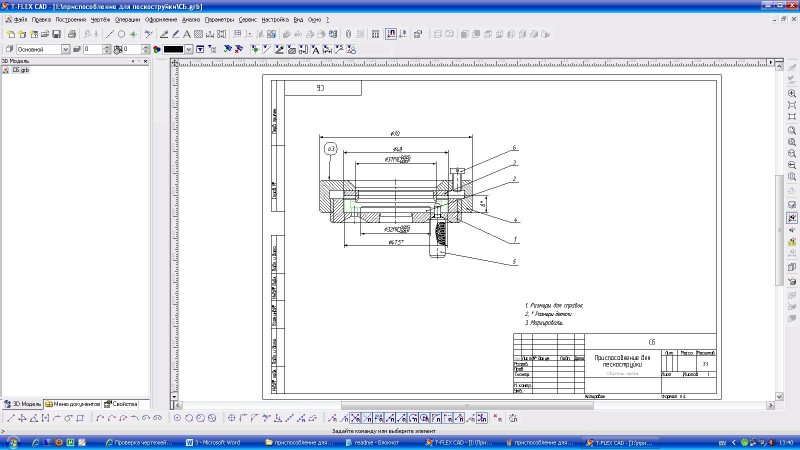
Task: Open the Оформление menu
Action: 161,19
